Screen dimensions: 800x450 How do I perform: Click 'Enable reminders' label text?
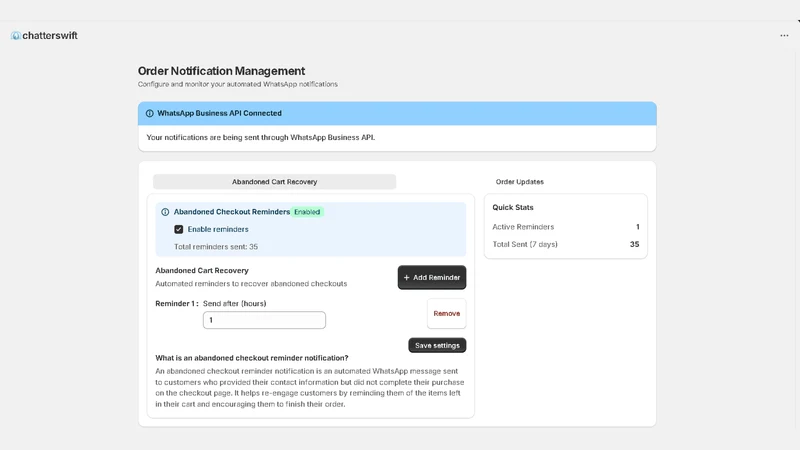tap(218, 230)
